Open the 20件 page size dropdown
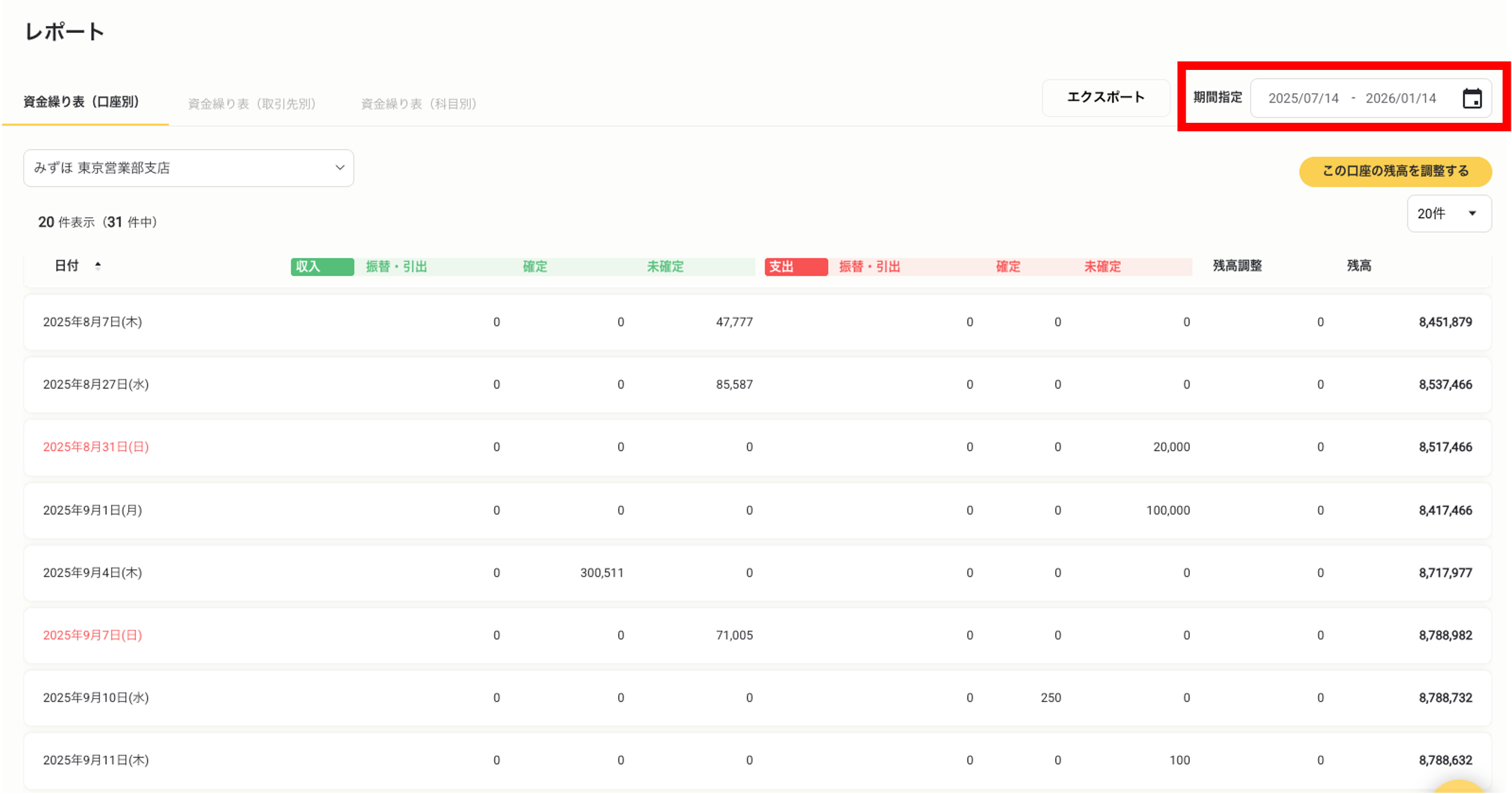 [x=1448, y=214]
